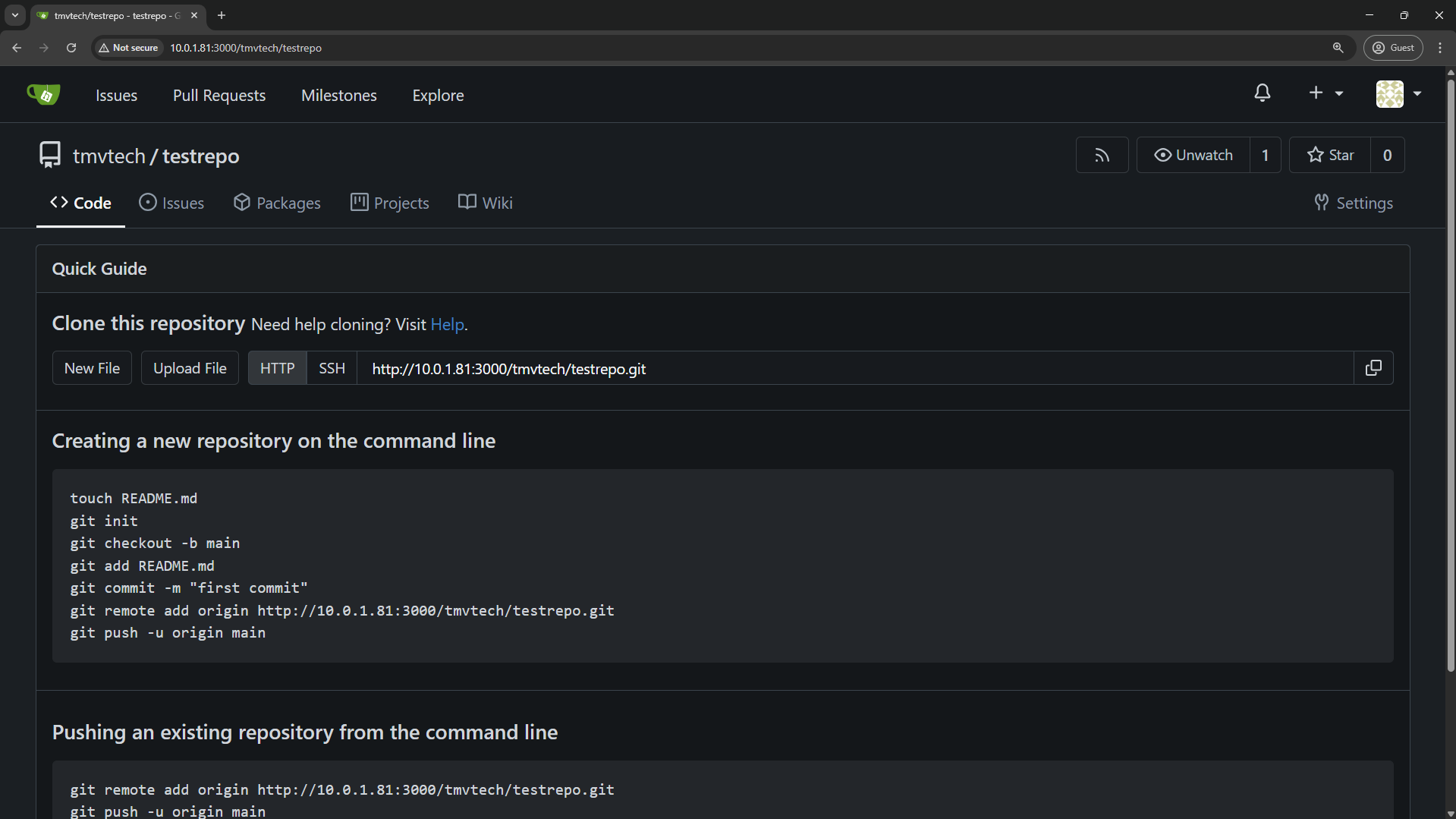Switch the clone URL to SSH
This screenshot has width=1456, height=819.
(x=332, y=368)
